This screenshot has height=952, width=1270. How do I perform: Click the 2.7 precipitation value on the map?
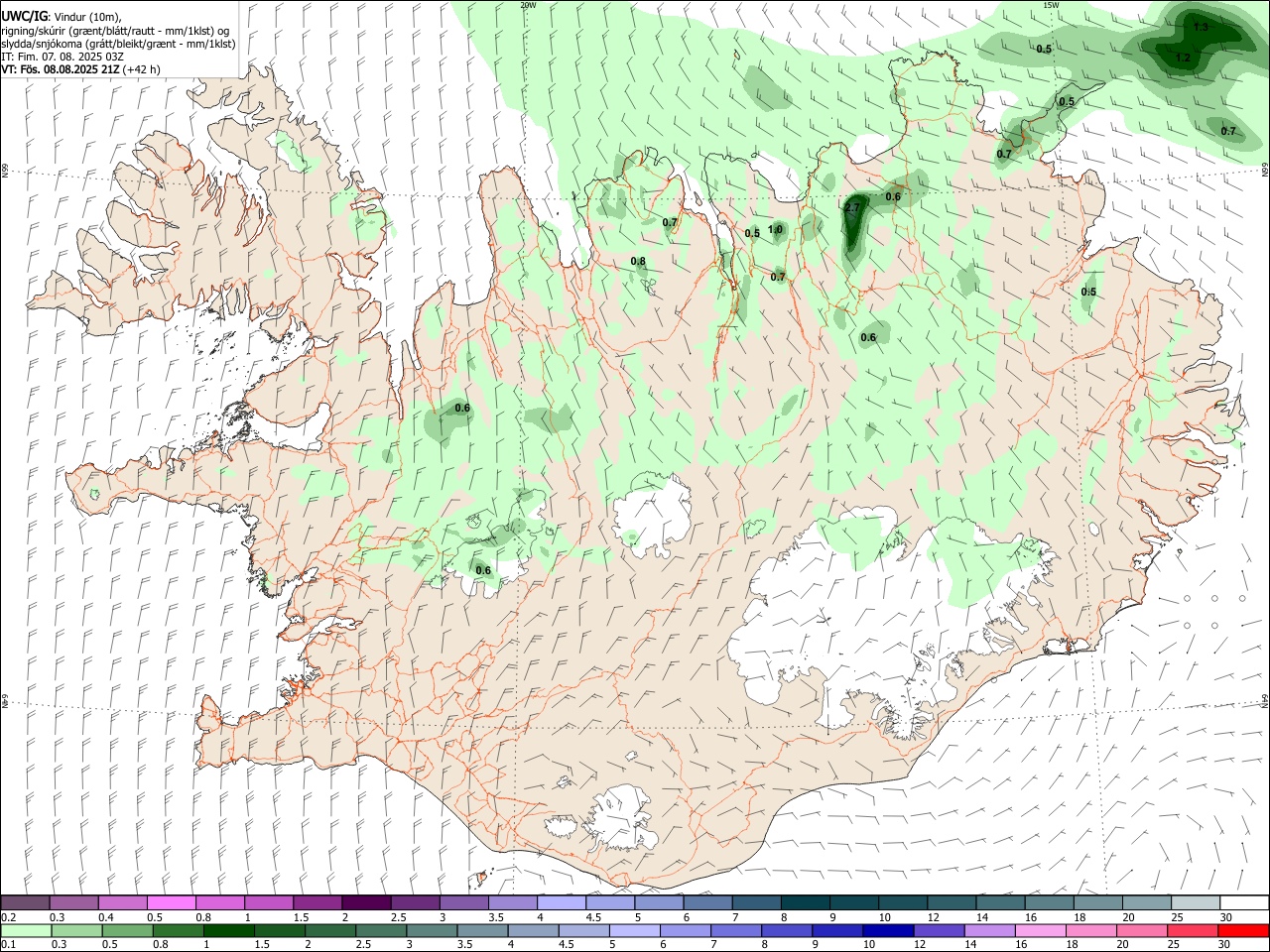pyautogui.click(x=852, y=207)
